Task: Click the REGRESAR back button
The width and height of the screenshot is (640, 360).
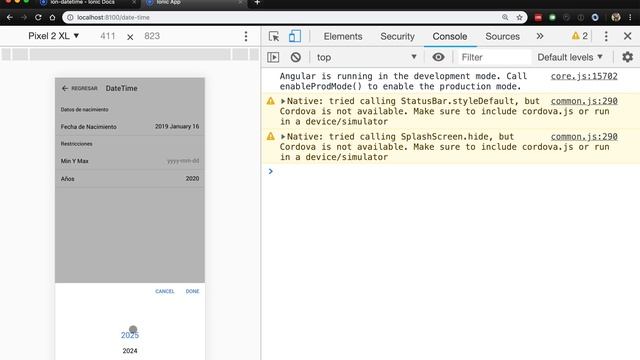Action: pos(80,88)
